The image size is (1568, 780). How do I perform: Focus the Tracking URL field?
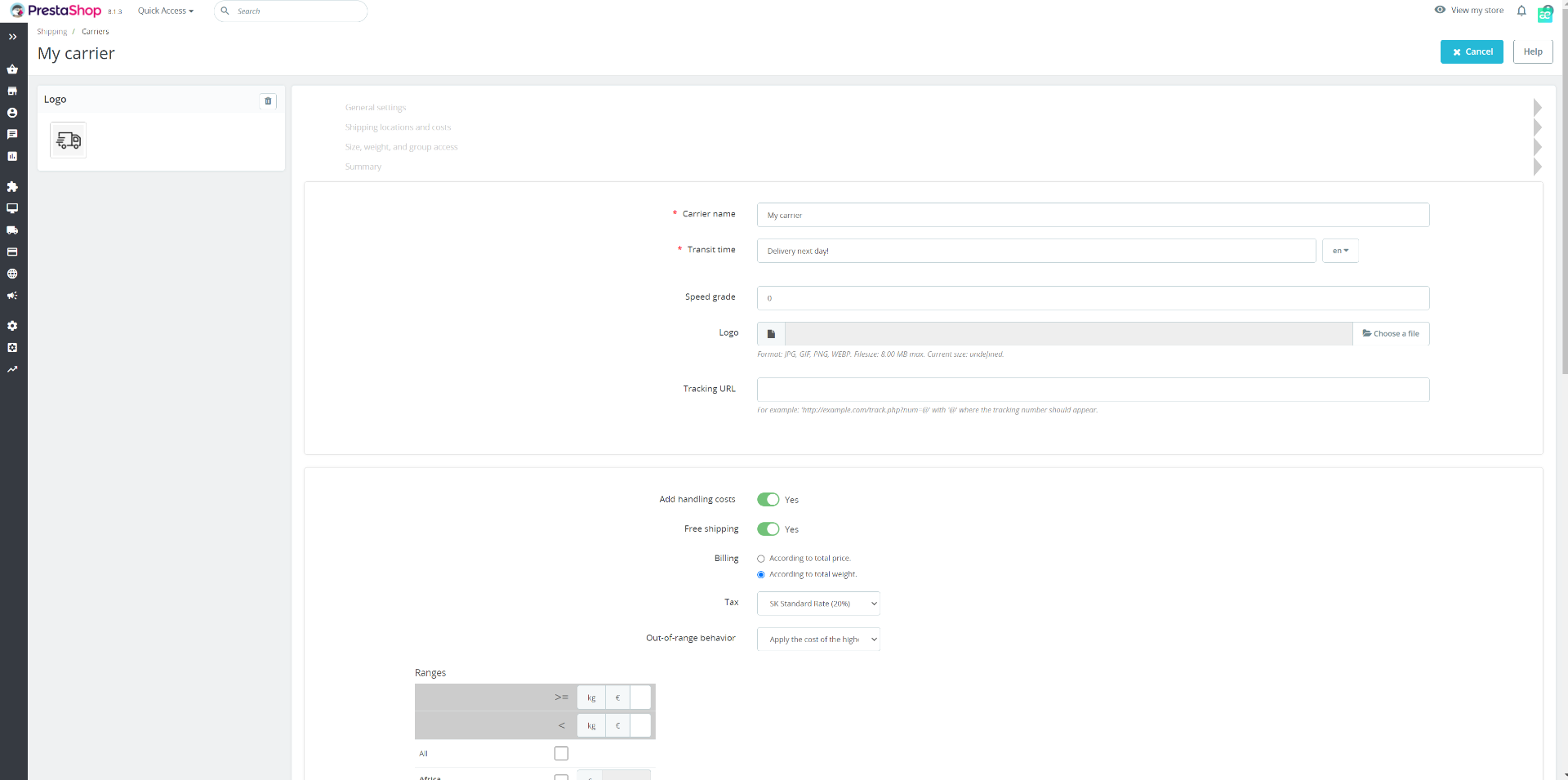click(1093, 390)
